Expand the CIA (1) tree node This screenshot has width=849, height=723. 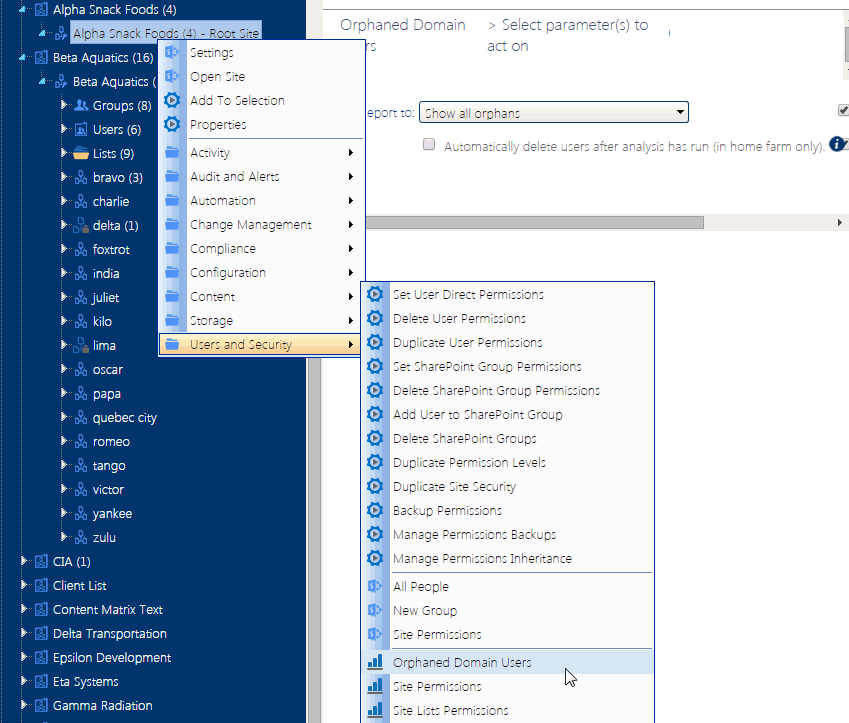pos(25,562)
